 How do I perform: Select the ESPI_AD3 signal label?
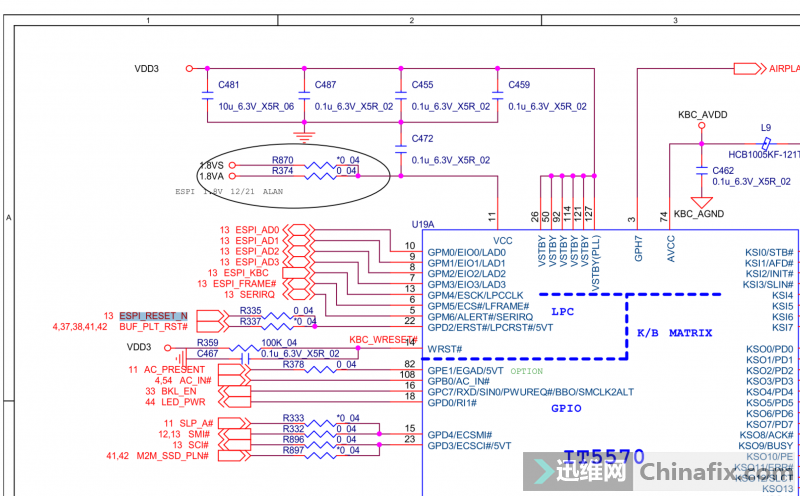[257, 262]
